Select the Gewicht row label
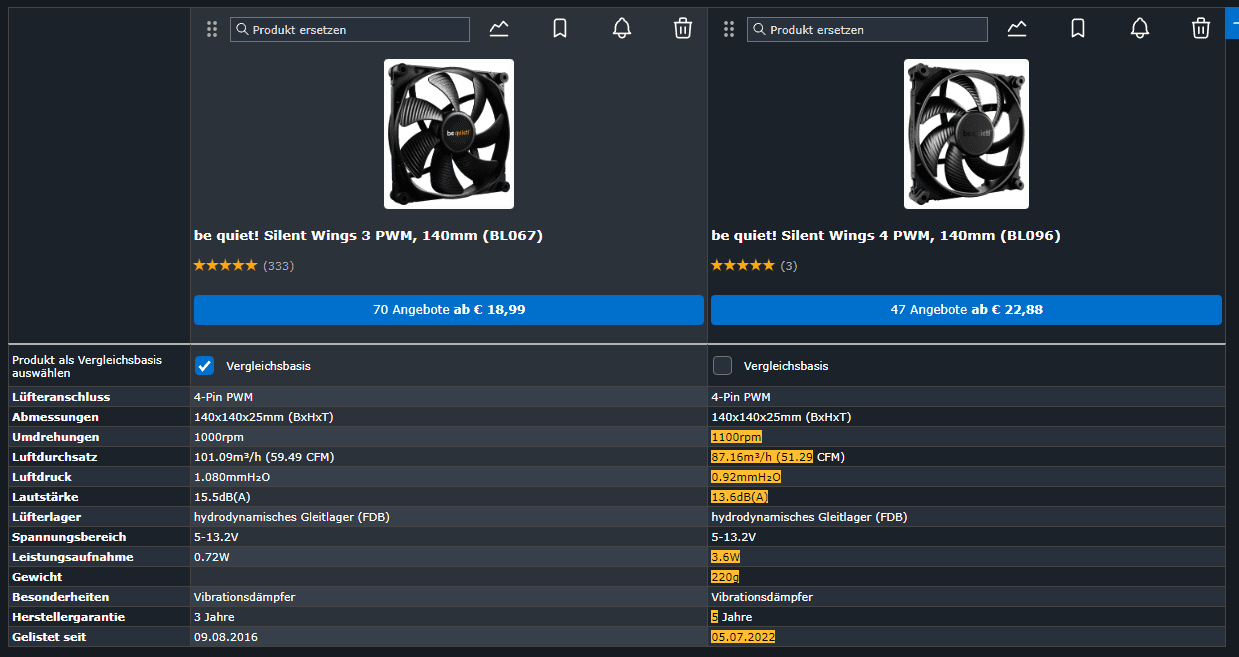This screenshot has width=1239, height=657. 37,577
